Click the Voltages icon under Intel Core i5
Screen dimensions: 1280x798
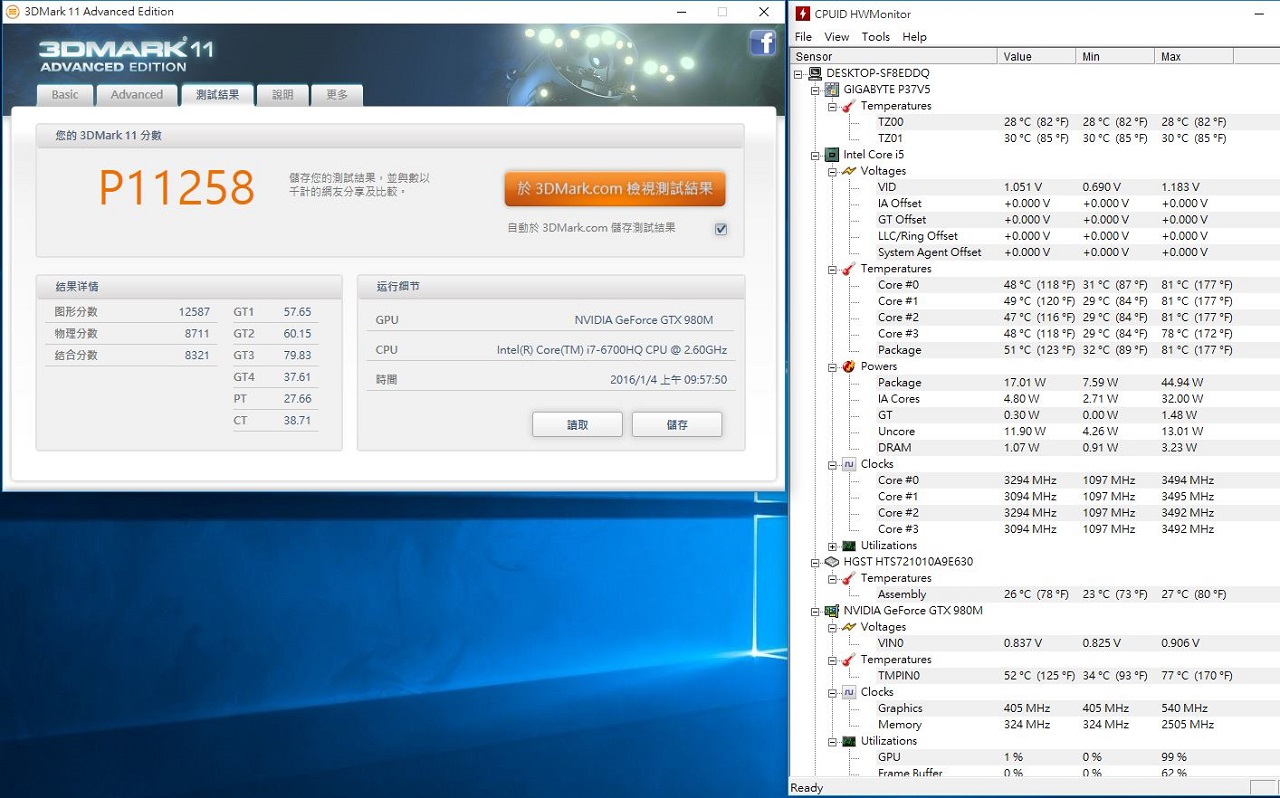[x=848, y=171]
